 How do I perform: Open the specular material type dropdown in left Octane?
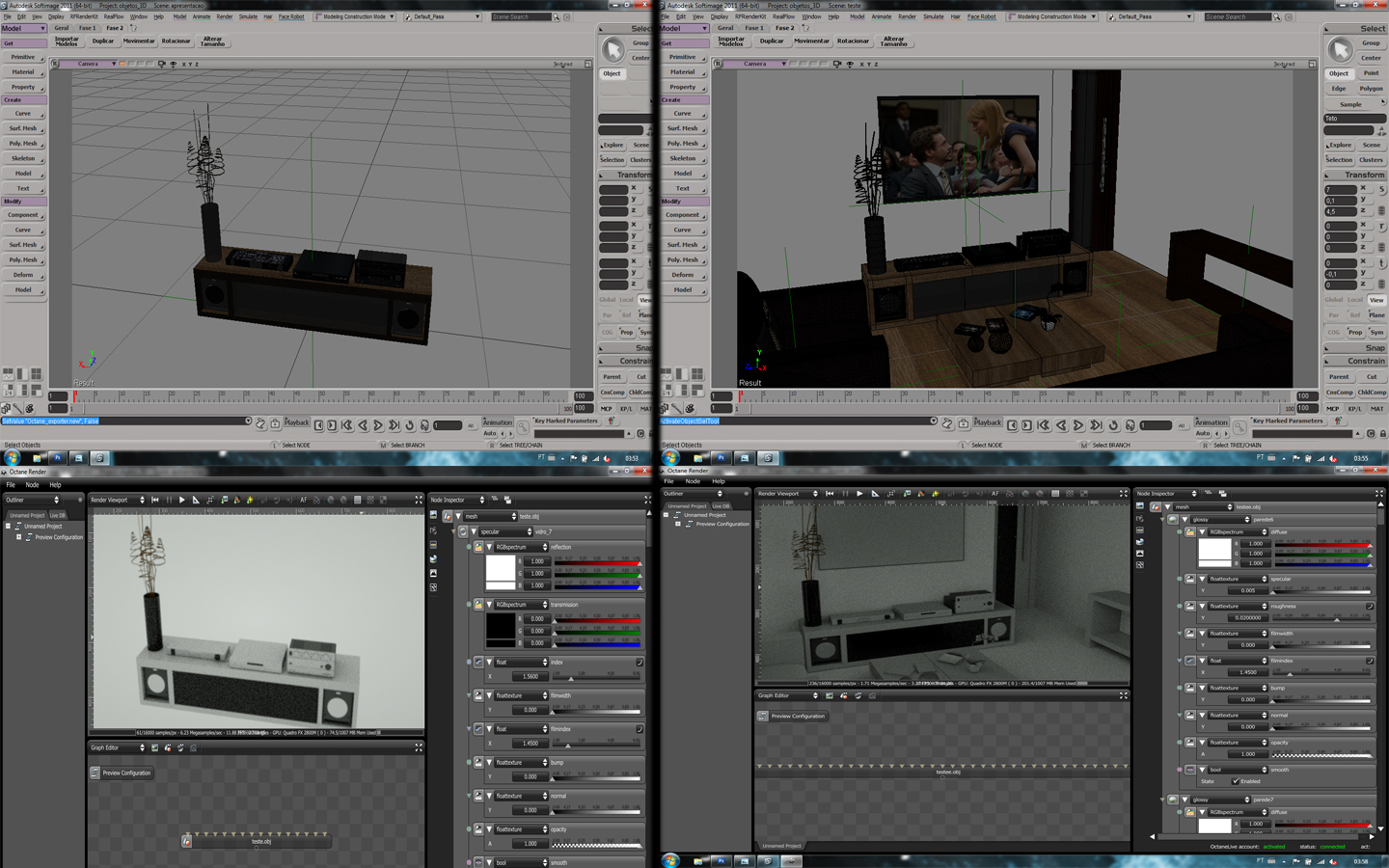click(505, 531)
